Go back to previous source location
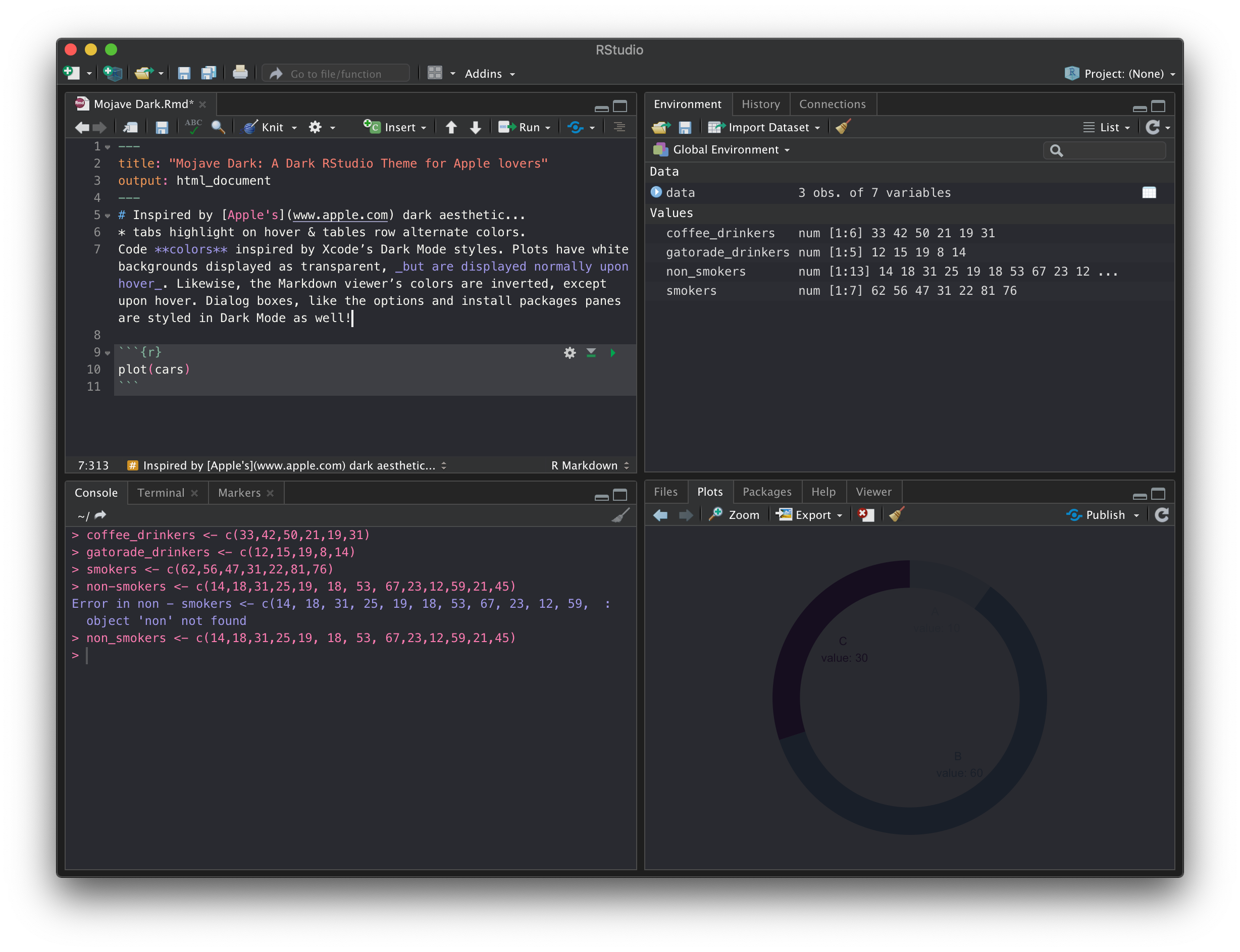 coord(82,128)
